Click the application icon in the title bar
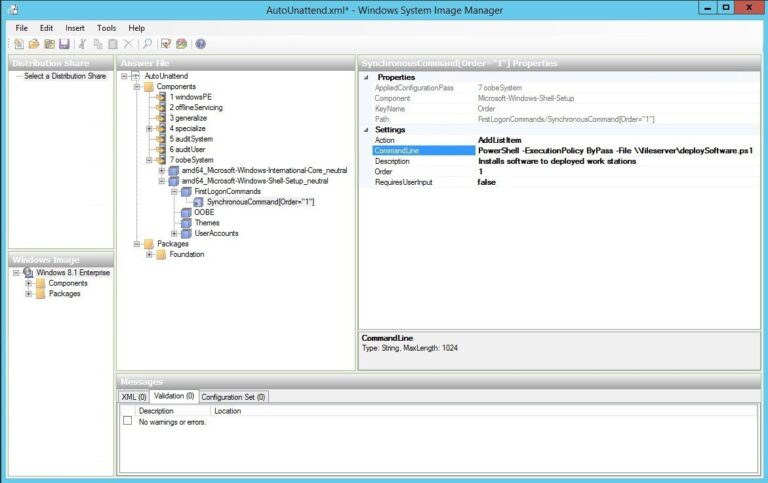 point(14,9)
